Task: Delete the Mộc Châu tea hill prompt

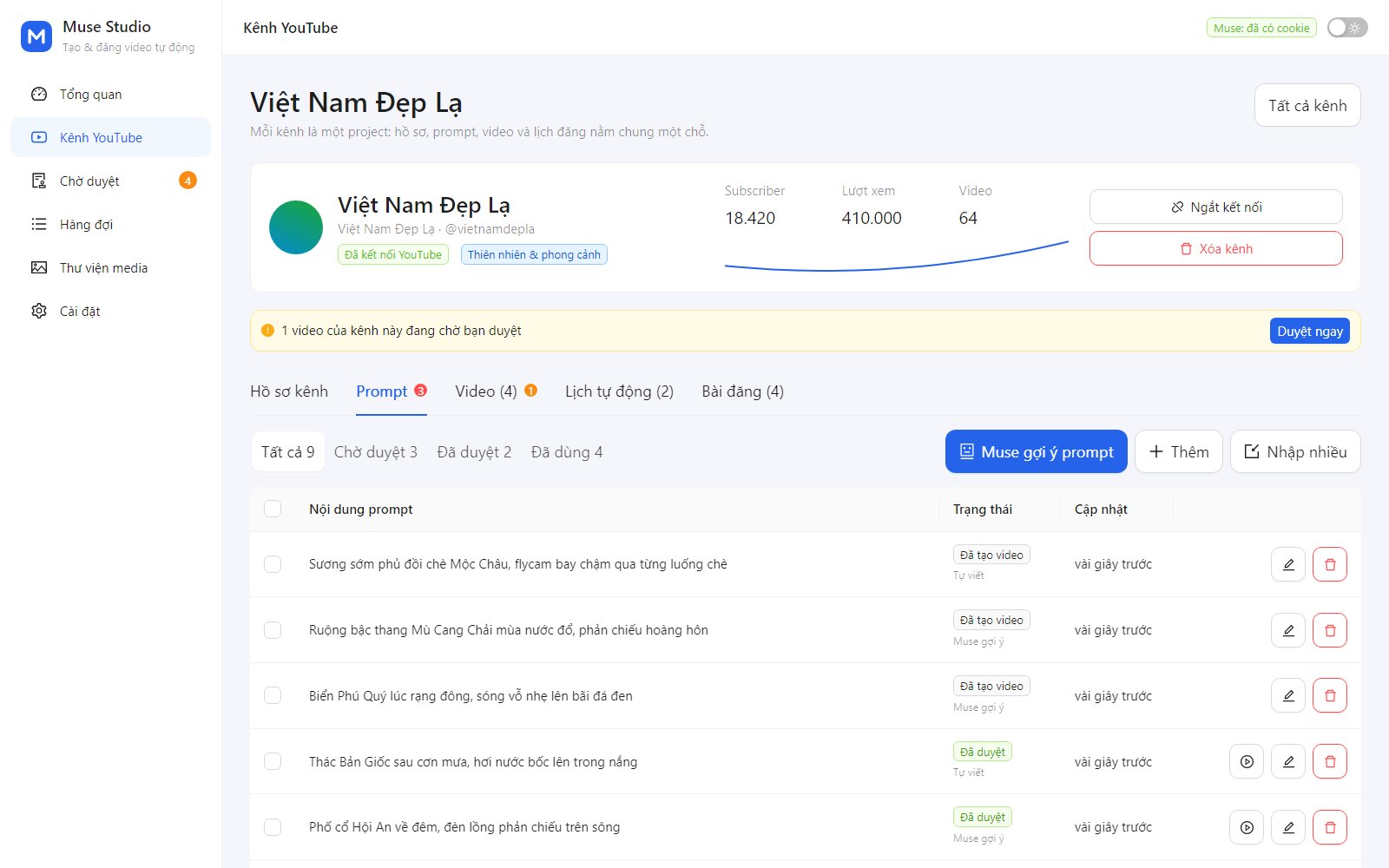Action: [1330, 564]
